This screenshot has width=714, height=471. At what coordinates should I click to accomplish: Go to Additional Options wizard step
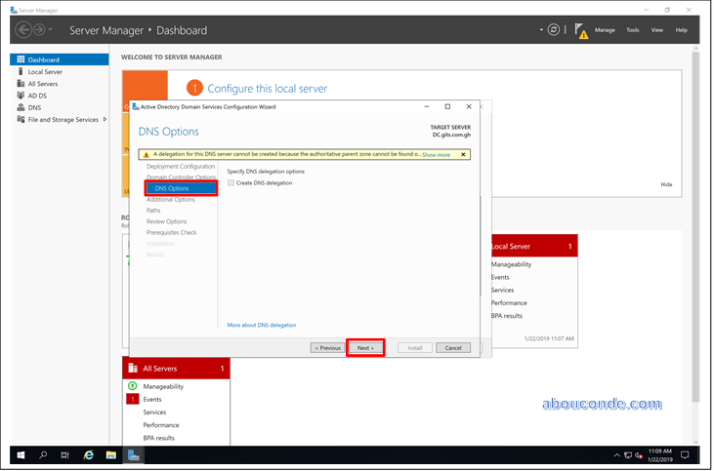tap(170, 199)
